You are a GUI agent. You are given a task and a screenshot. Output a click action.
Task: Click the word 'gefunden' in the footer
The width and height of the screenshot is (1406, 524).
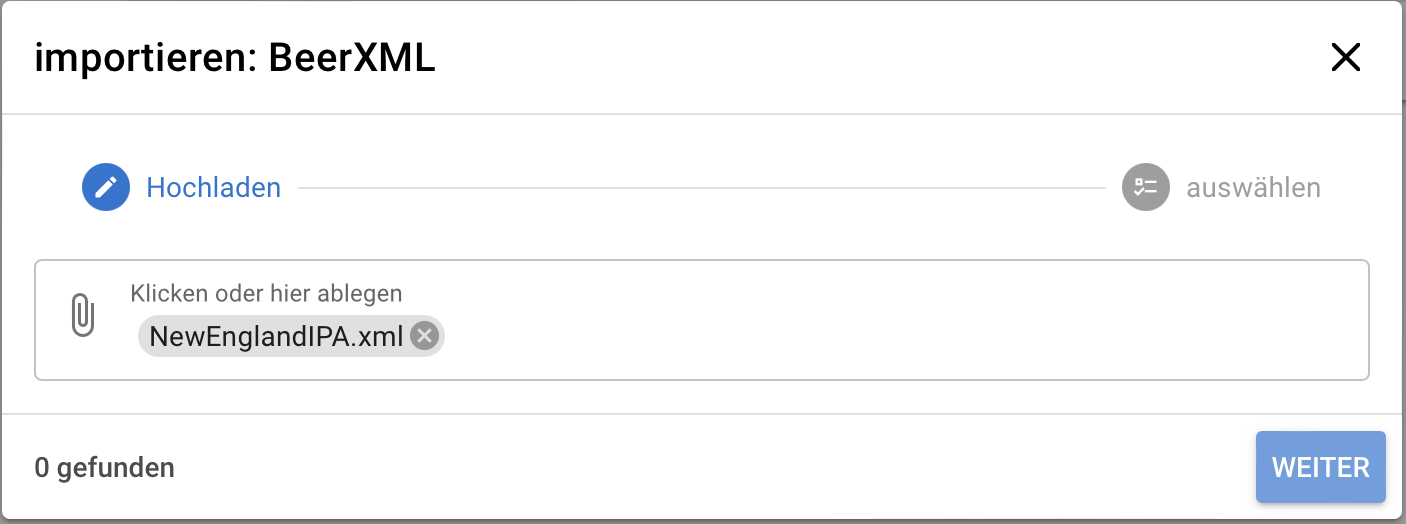(116, 467)
